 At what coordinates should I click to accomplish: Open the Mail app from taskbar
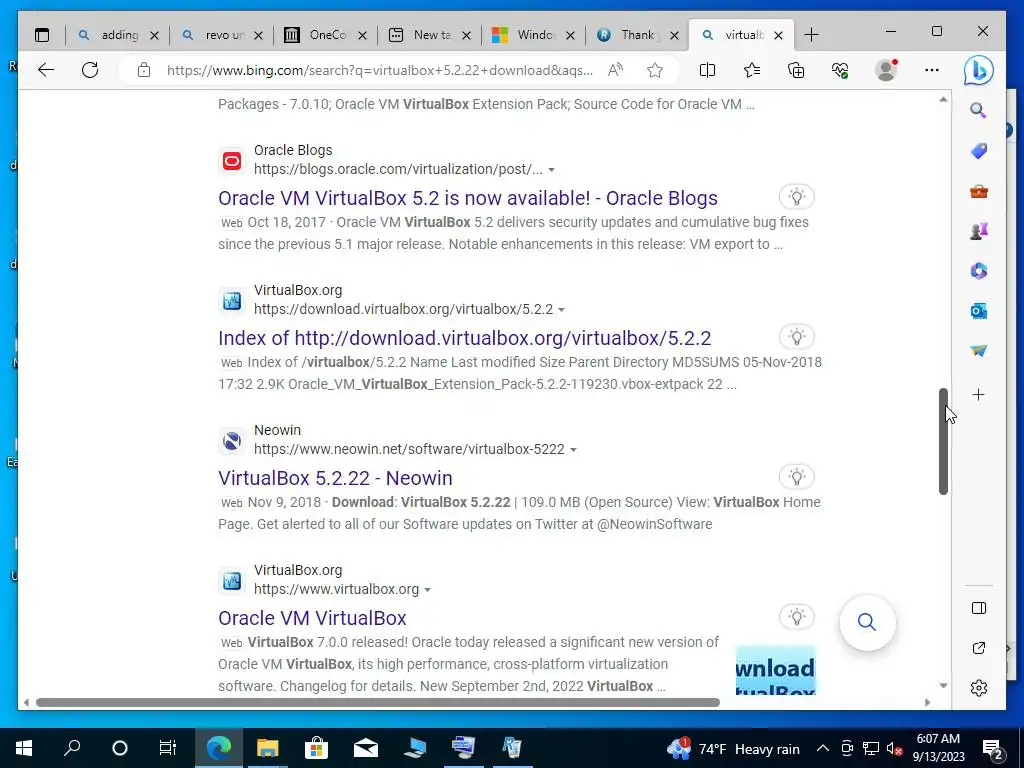point(366,748)
